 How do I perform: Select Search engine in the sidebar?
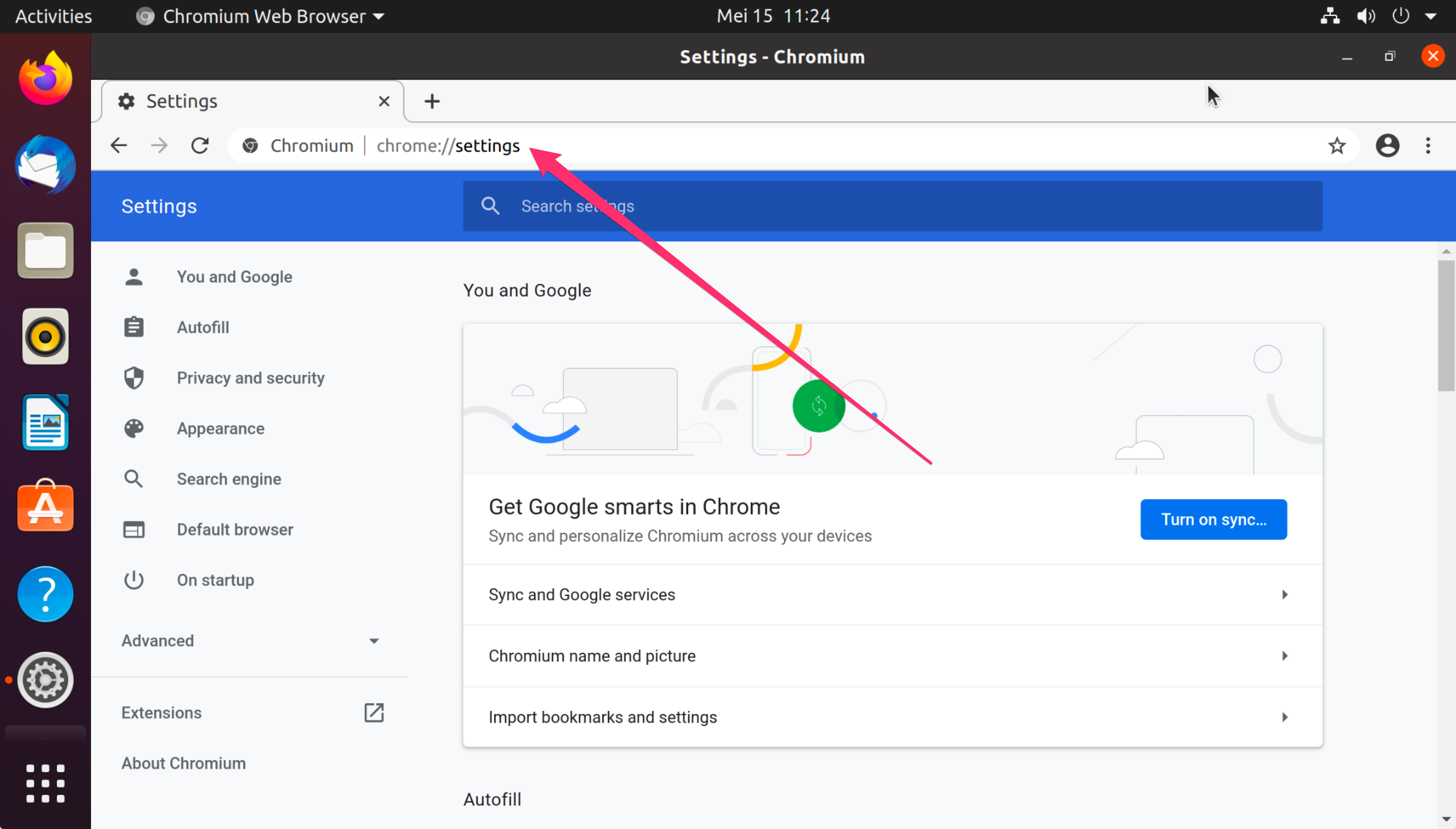229,479
